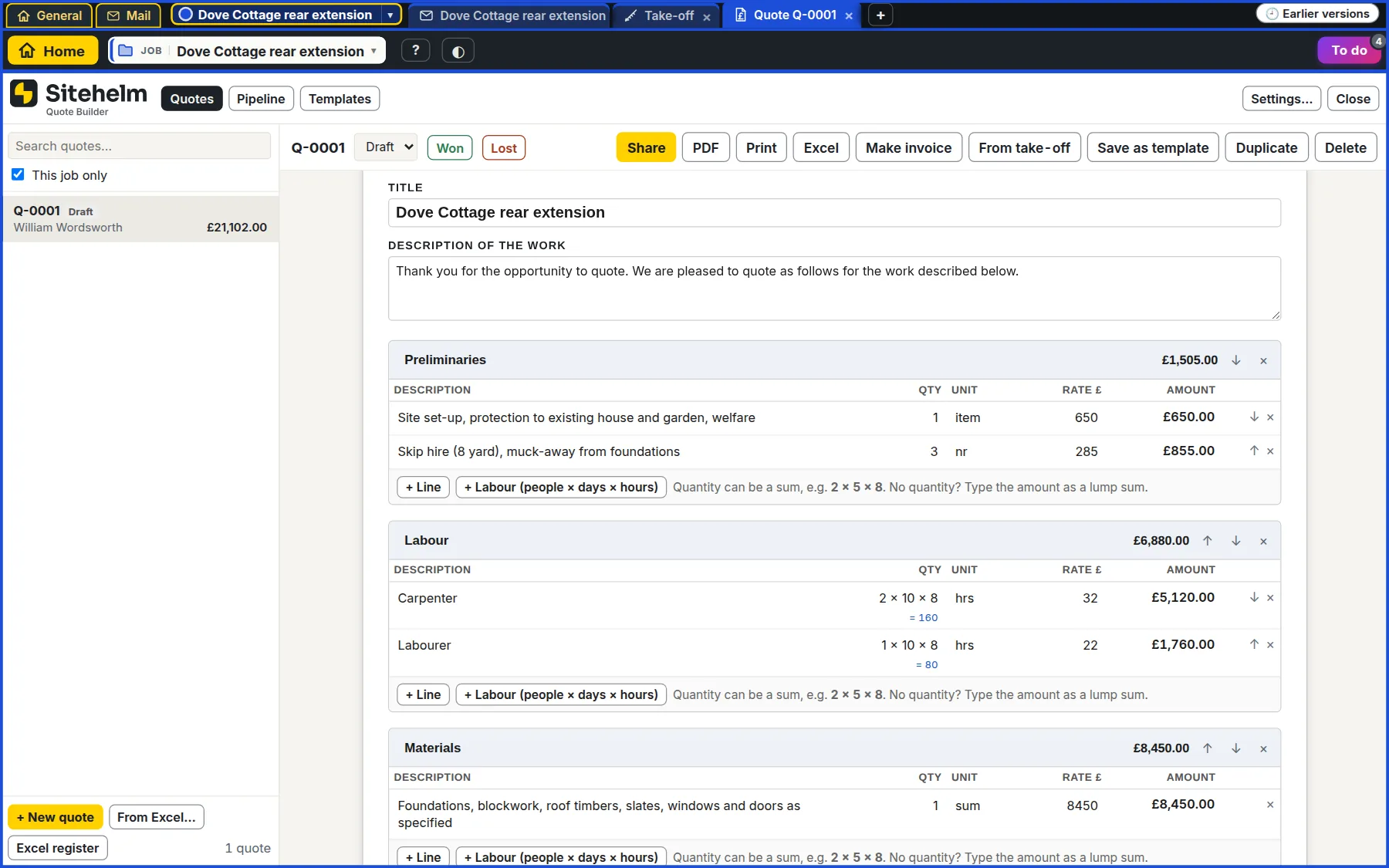Create a new quote
The image size is (1389, 868).
coord(55,817)
